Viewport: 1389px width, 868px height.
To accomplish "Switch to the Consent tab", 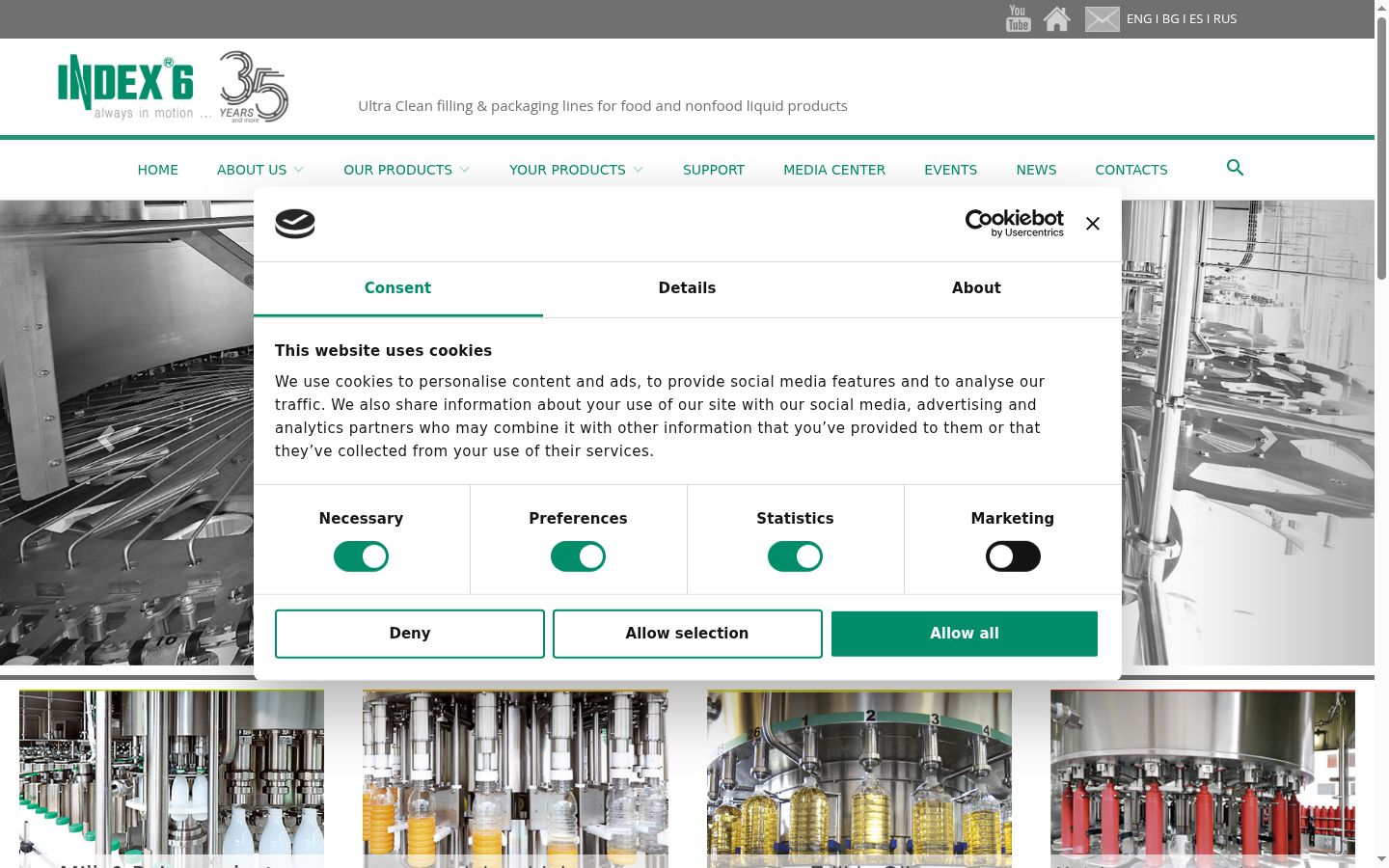I will [397, 288].
